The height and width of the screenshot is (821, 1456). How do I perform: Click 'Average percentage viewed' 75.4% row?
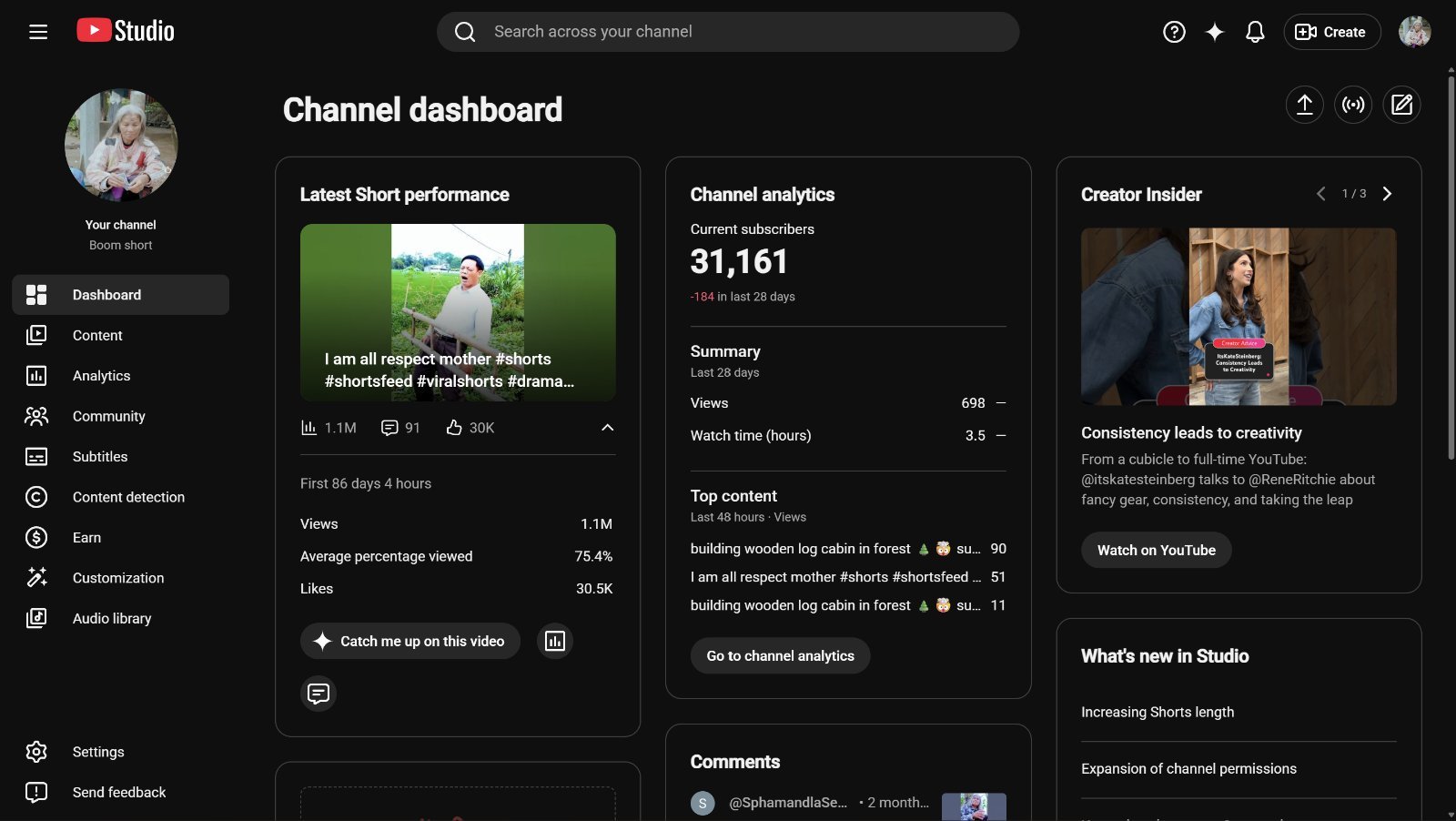(457, 556)
